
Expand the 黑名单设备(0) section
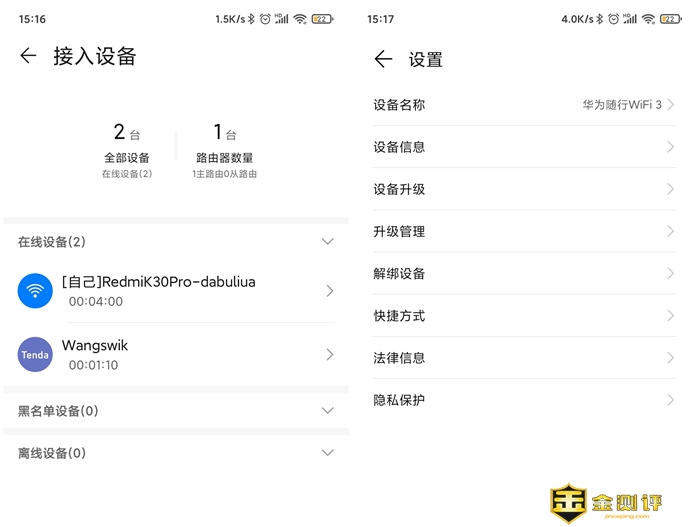click(x=327, y=410)
